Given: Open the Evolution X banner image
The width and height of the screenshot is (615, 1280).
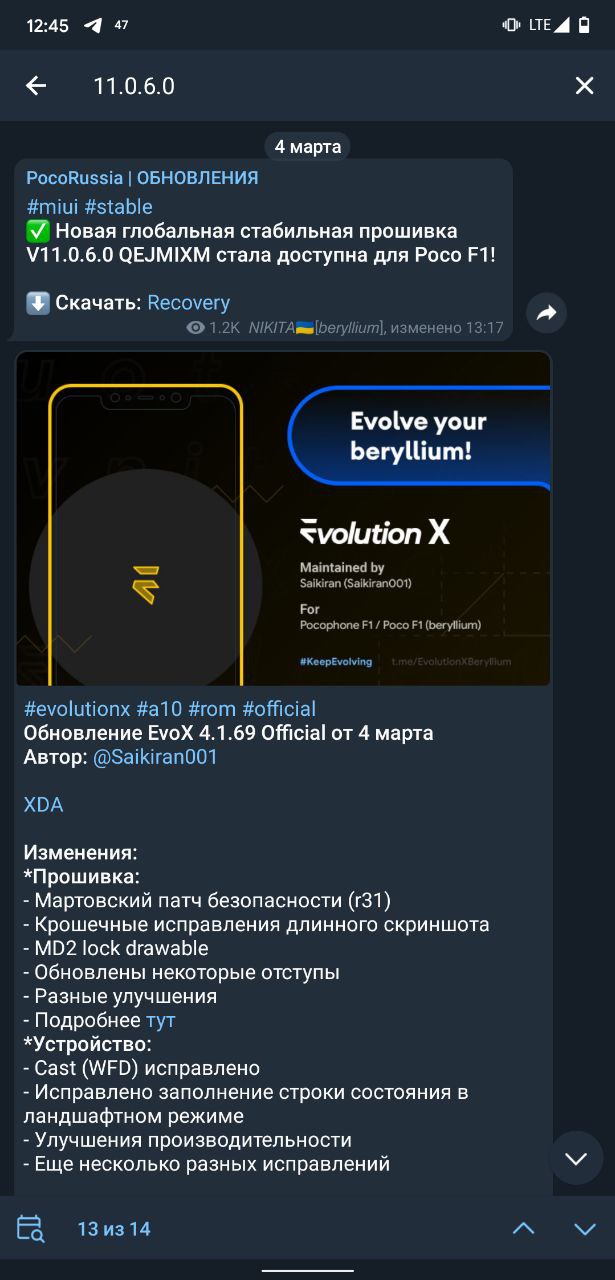Looking at the screenshot, I should [283, 518].
